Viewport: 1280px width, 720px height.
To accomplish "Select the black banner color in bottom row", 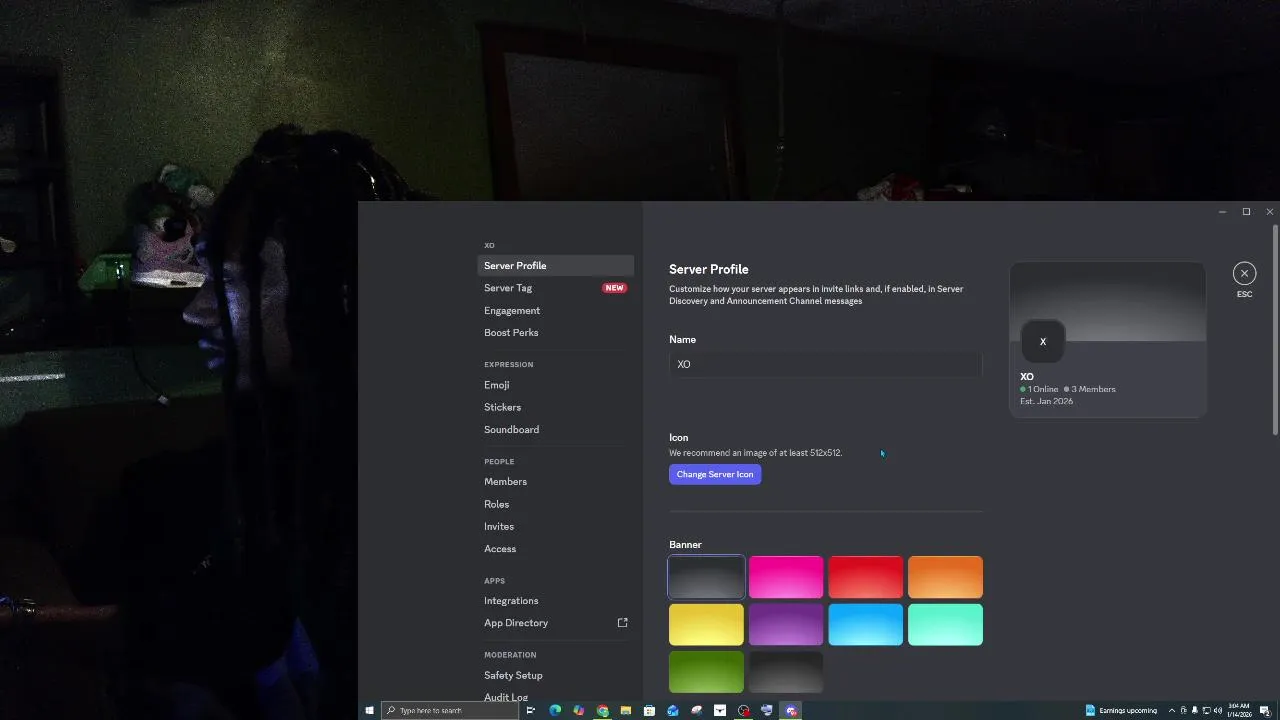I will click(x=786, y=672).
